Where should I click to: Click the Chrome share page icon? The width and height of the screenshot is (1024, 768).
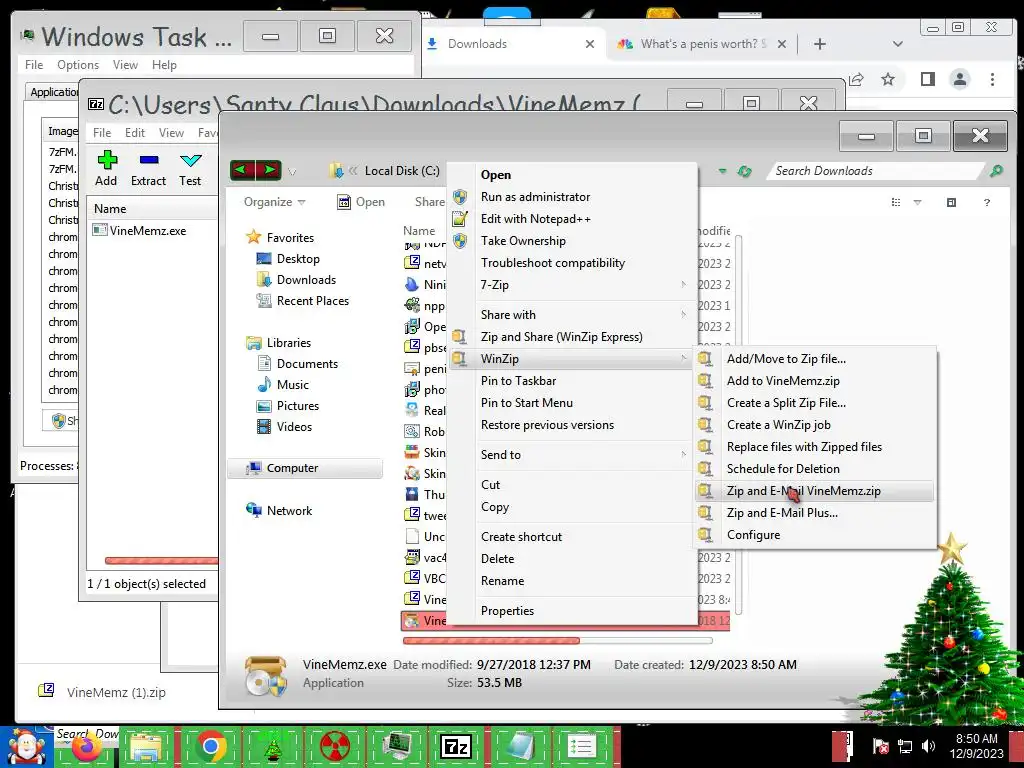[x=856, y=80]
